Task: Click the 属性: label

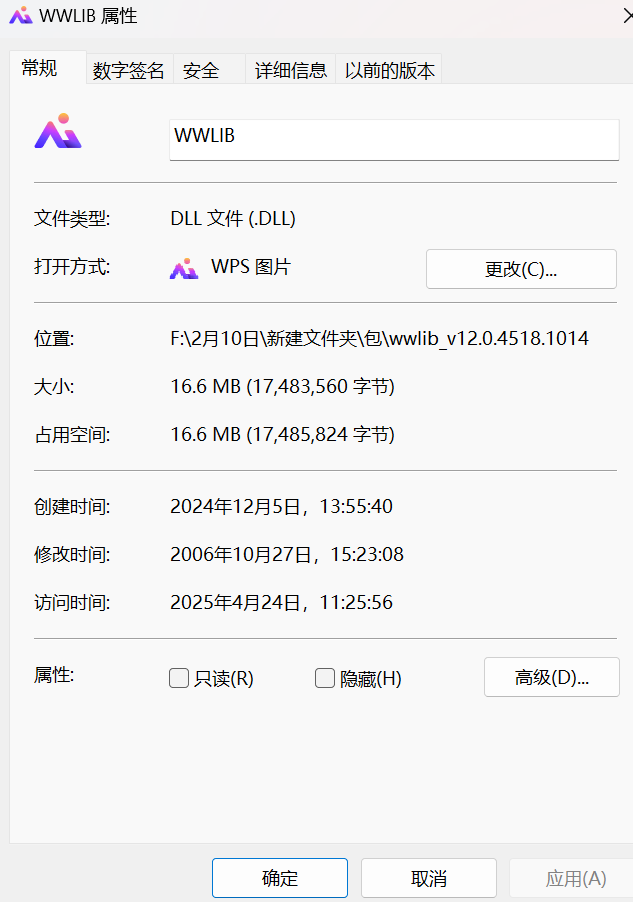Action: [x=54, y=675]
